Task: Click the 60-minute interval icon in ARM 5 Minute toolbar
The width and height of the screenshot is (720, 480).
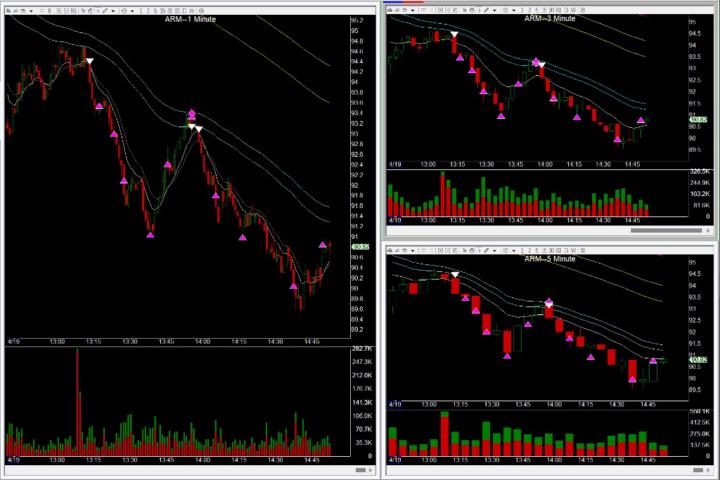Action: click(559, 250)
